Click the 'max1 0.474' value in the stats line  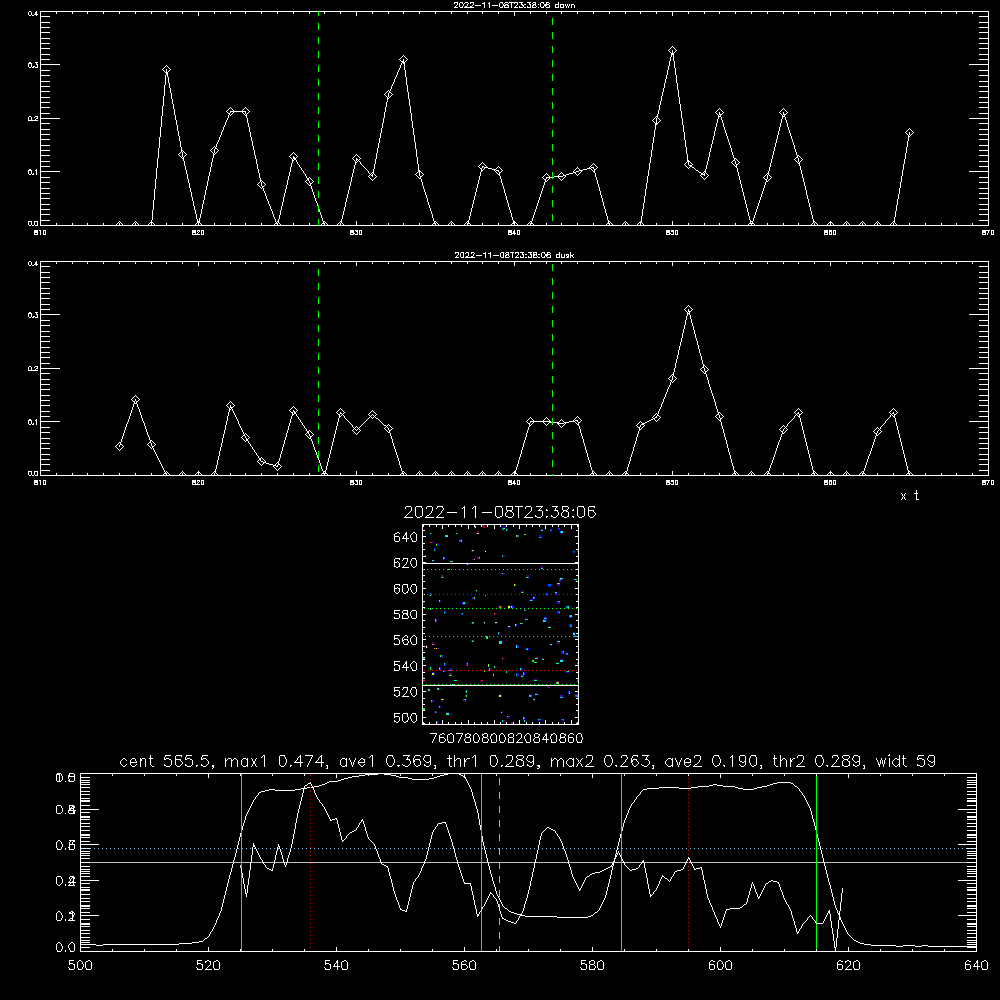point(274,761)
